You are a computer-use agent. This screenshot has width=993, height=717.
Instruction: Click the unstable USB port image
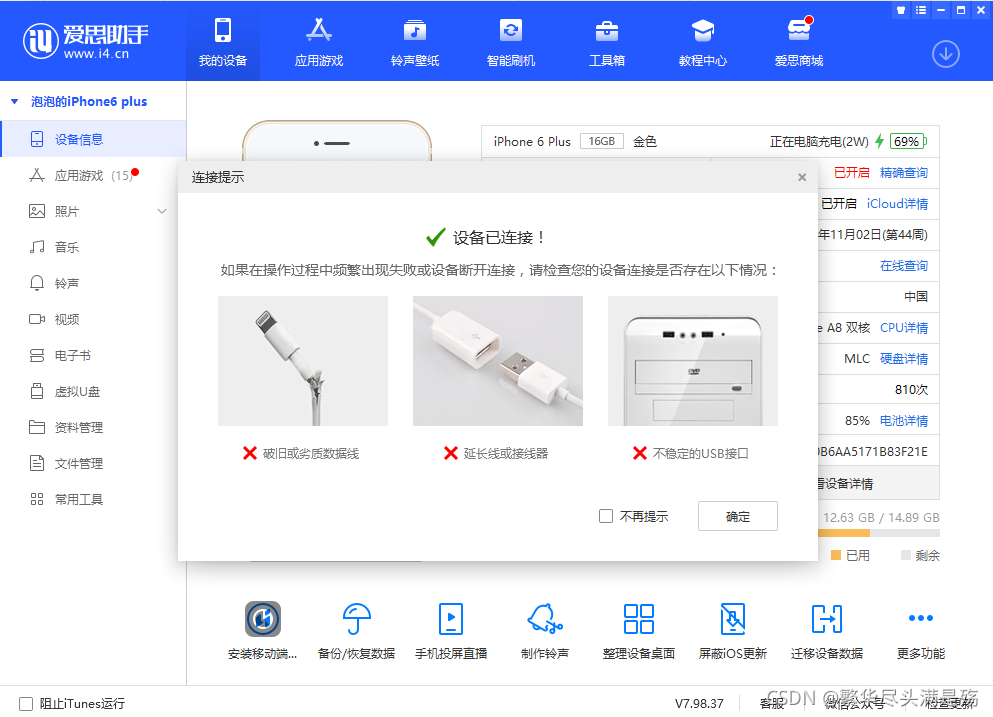[x=693, y=361]
